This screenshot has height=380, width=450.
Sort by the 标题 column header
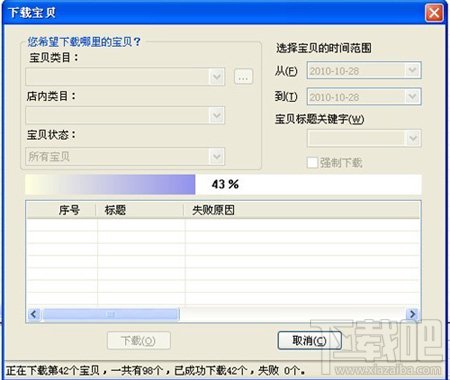[140, 210]
